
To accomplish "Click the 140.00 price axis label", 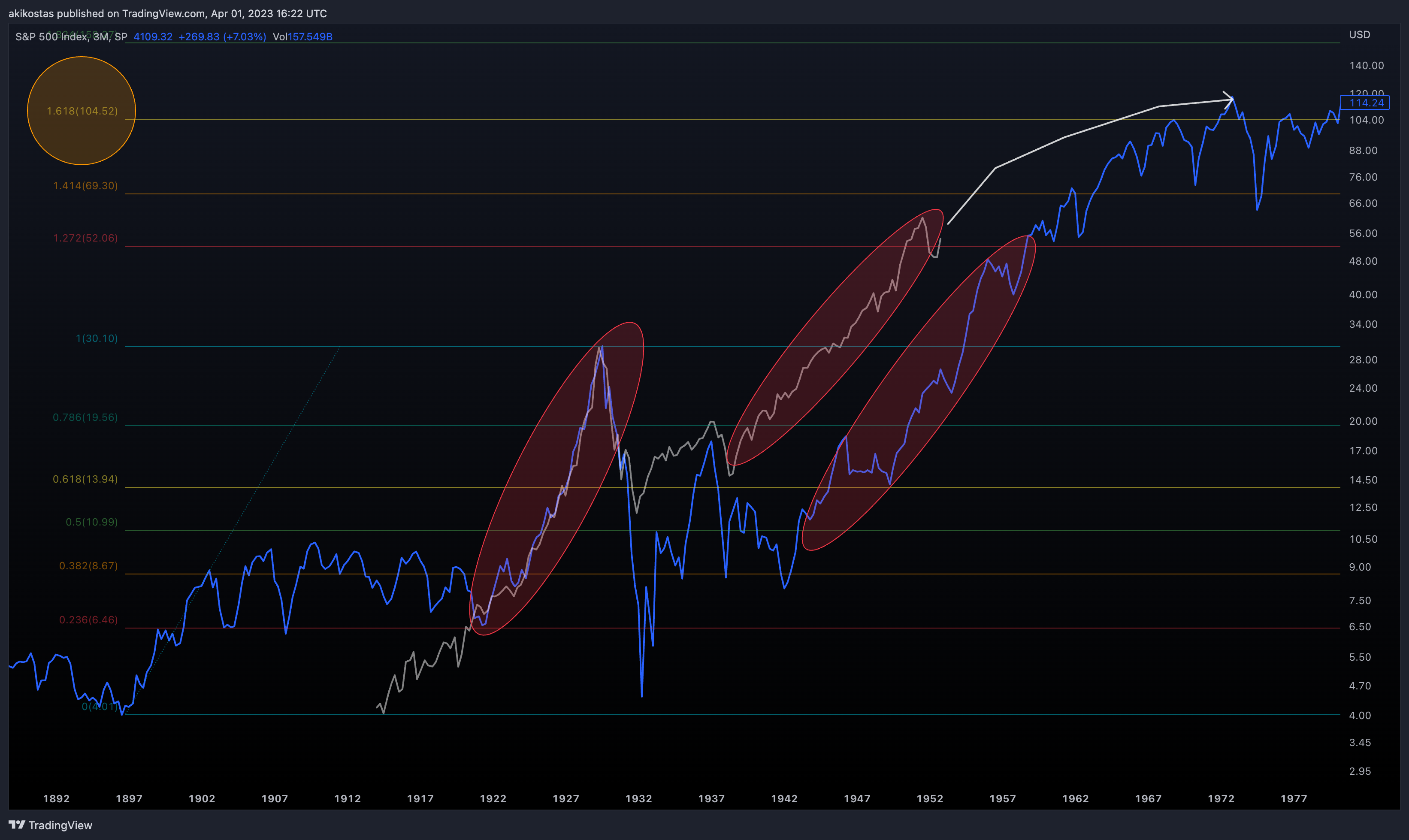I will (1366, 66).
